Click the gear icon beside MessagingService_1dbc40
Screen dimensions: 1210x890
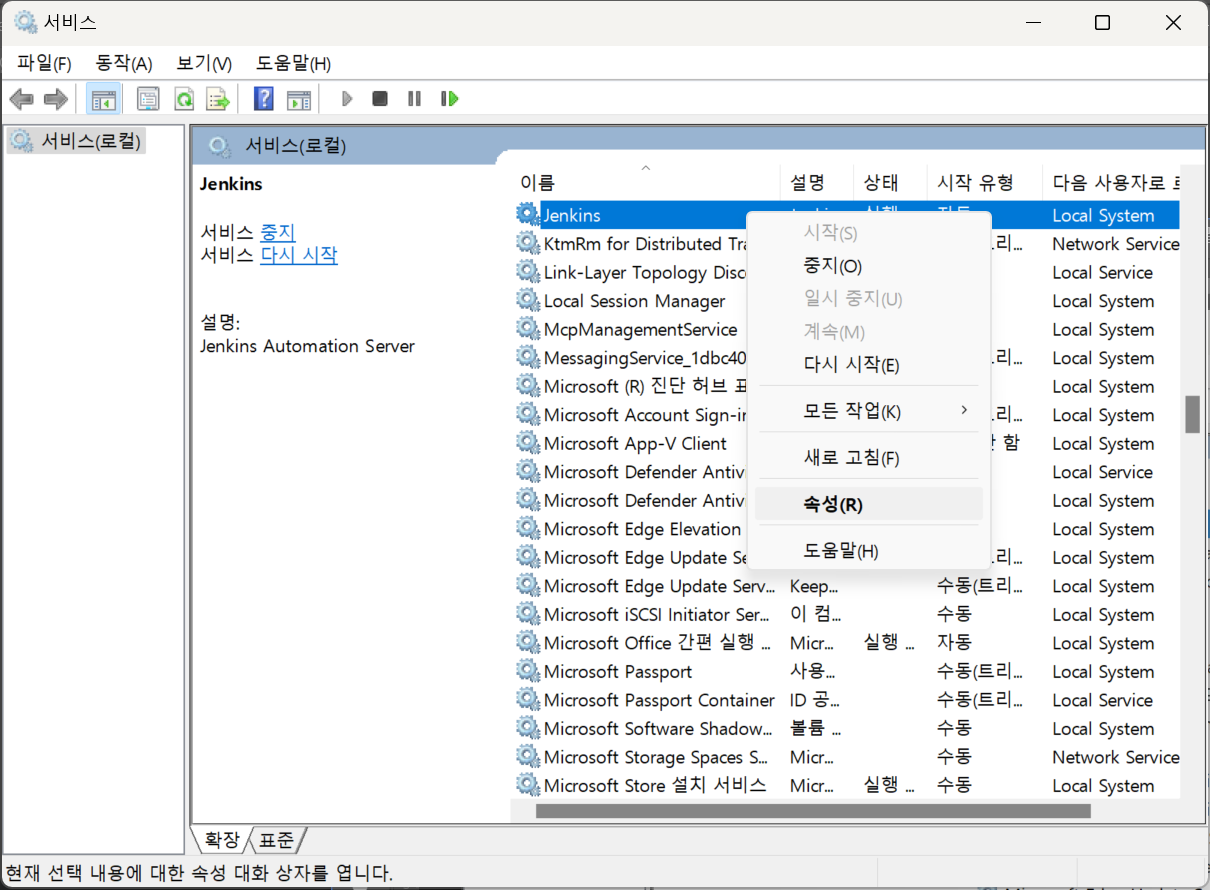click(x=528, y=357)
